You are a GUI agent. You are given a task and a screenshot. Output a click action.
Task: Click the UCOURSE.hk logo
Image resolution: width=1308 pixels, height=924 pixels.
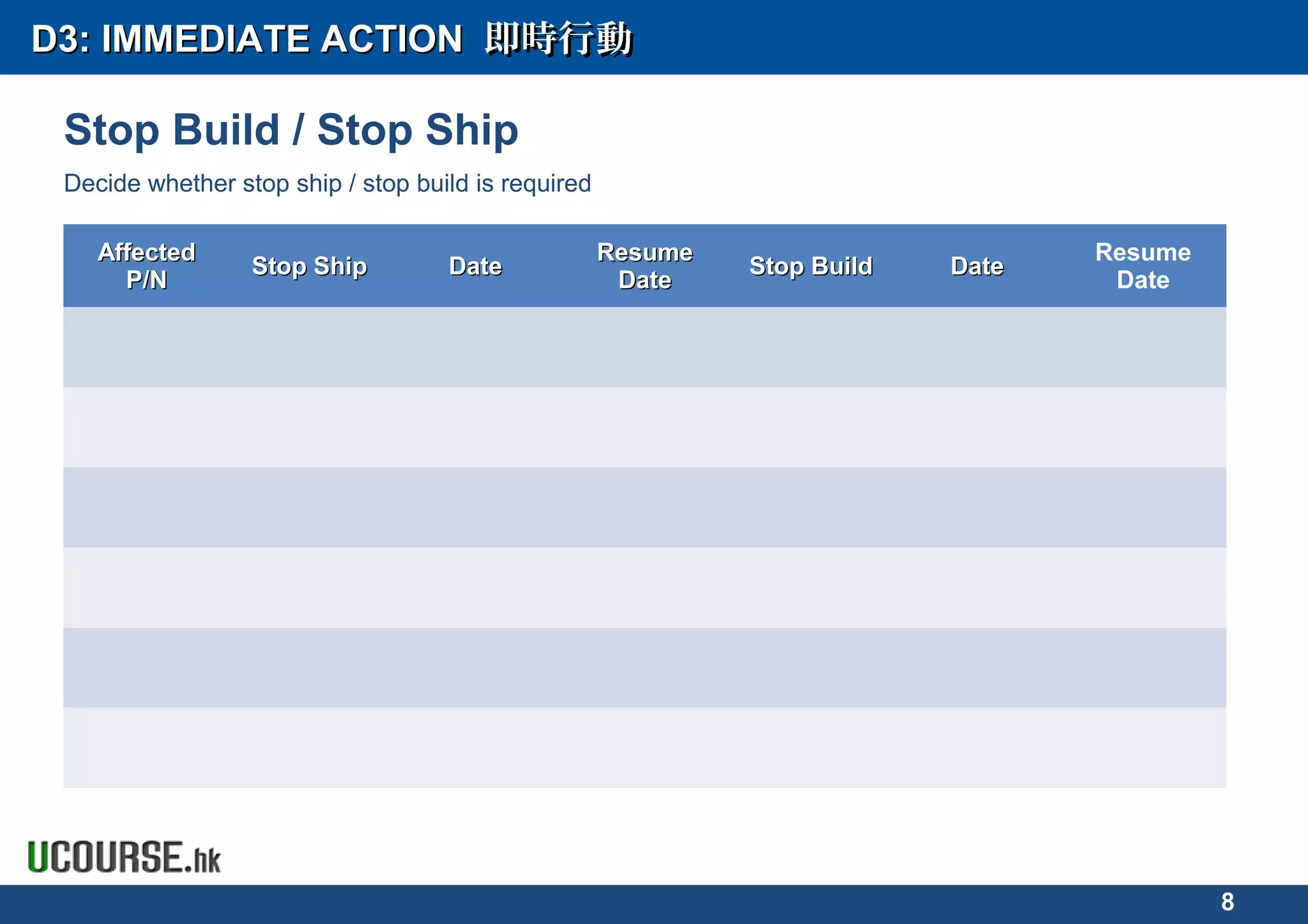point(125,857)
